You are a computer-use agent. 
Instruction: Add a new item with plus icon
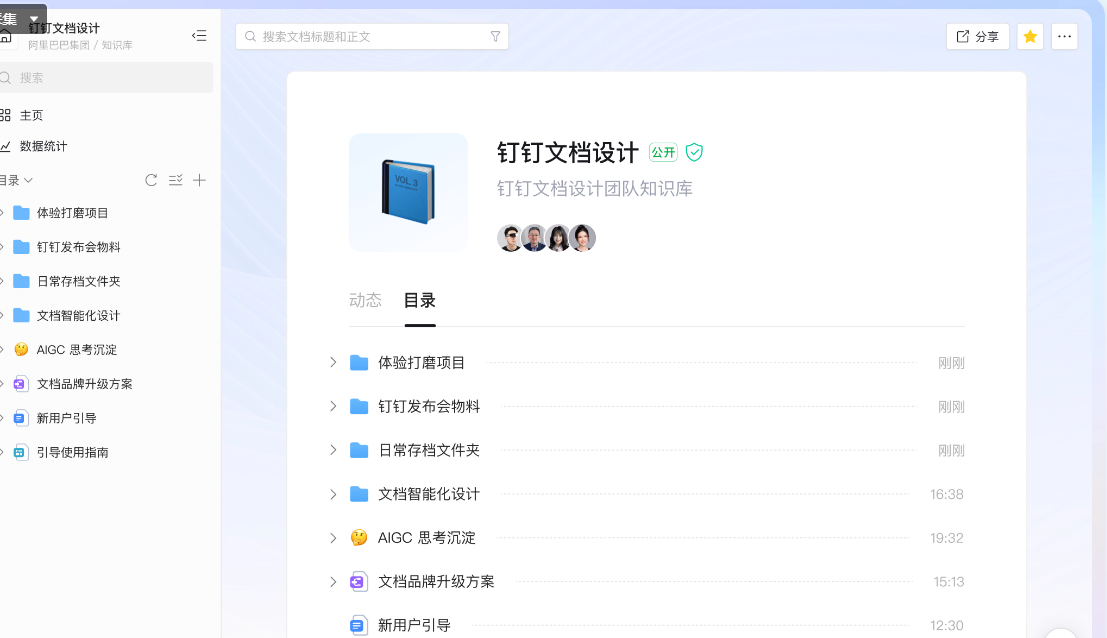(x=200, y=180)
